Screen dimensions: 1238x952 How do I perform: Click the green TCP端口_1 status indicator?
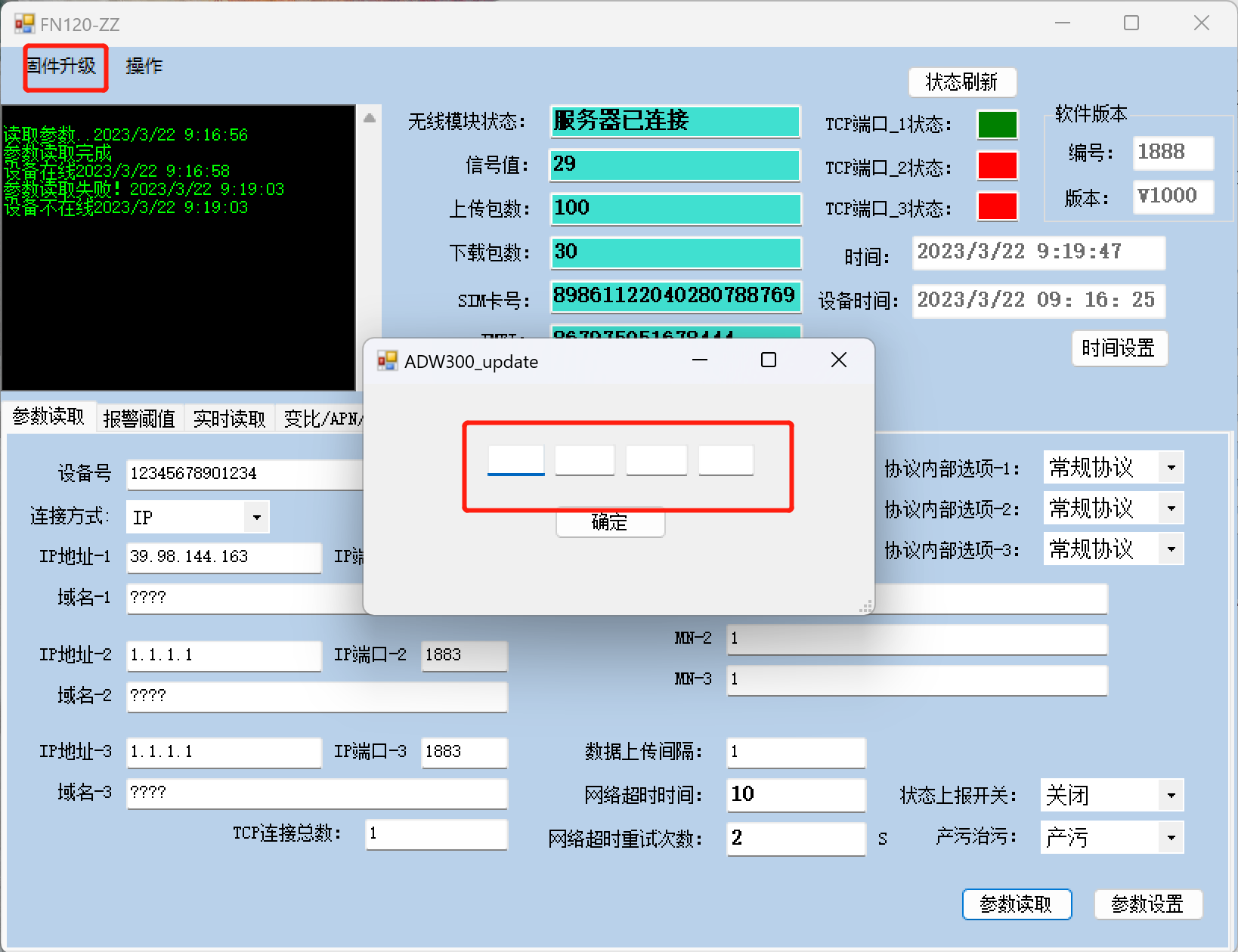click(997, 125)
